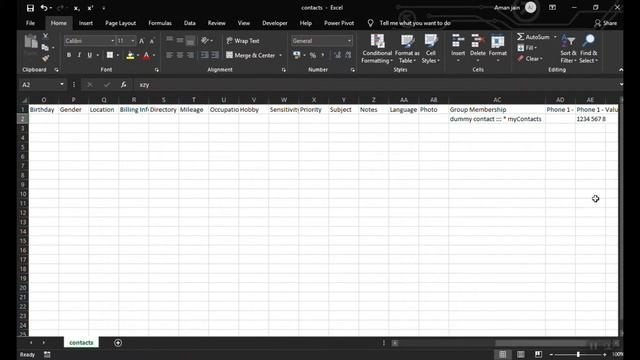Viewport: 640px width, 360px height.
Task: Align text to the right
Action: tap(190, 55)
